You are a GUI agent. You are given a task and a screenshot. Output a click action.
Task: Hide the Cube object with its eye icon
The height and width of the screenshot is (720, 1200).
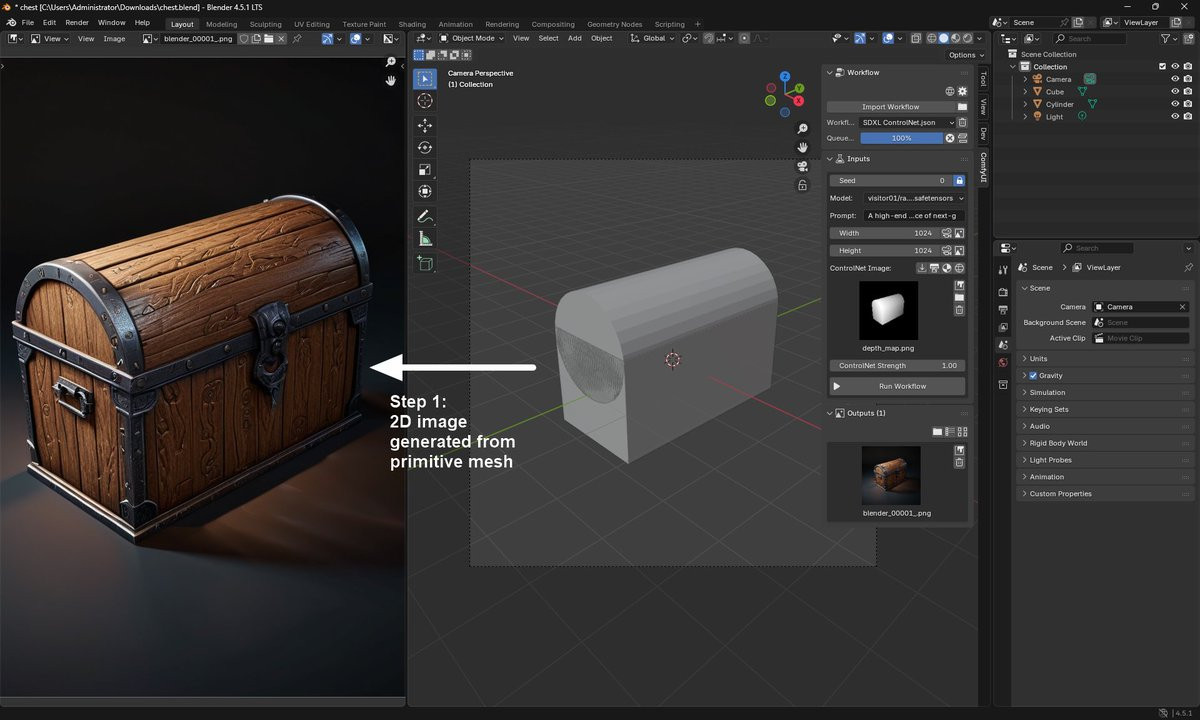pyautogui.click(x=1175, y=92)
